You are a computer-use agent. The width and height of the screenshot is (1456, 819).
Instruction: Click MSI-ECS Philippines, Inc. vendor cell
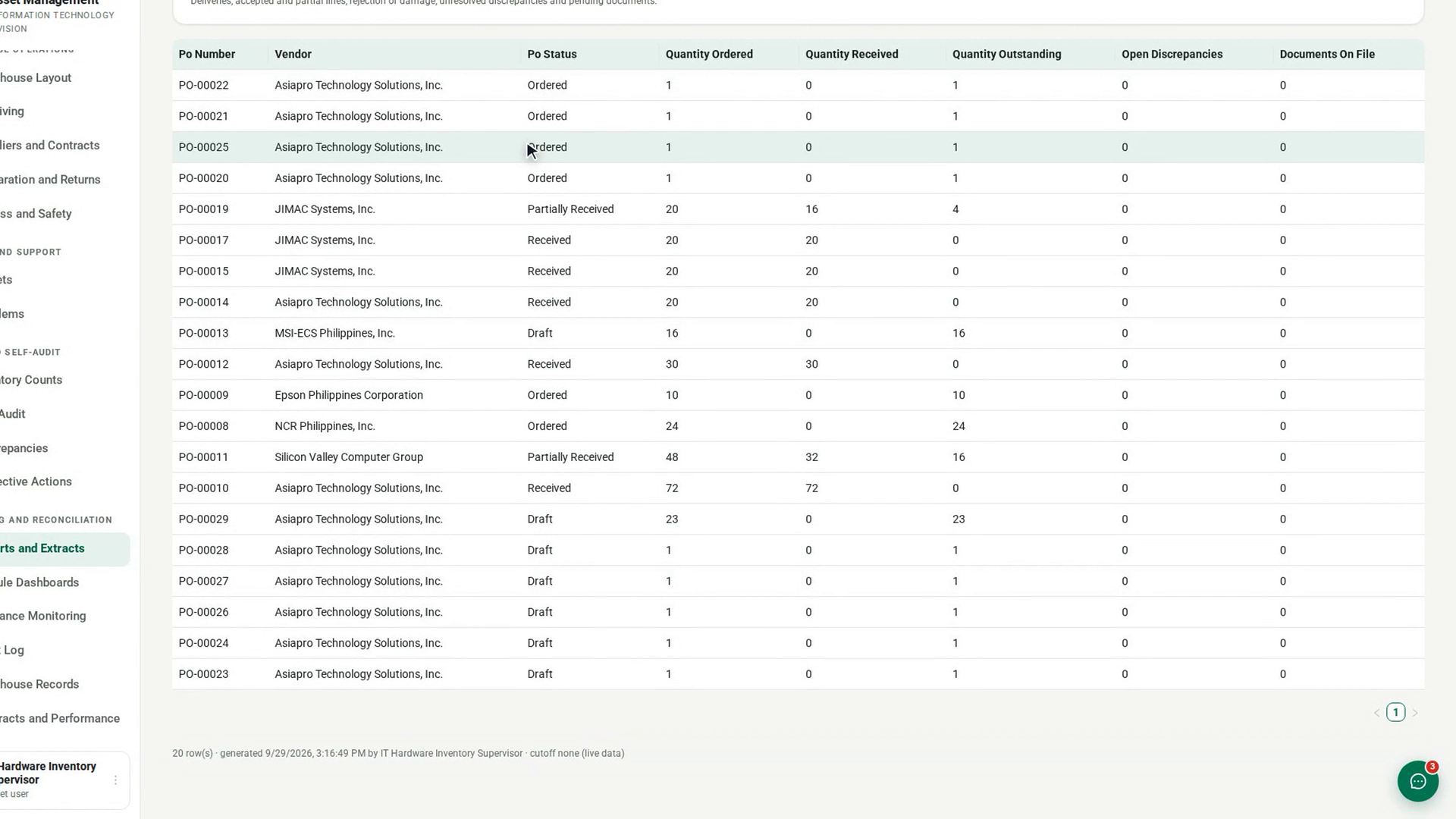click(334, 334)
